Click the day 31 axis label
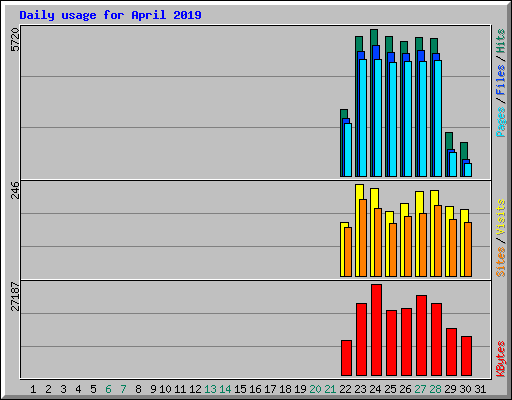The width and height of the screenshot is (512, 400). click(480, 389)
